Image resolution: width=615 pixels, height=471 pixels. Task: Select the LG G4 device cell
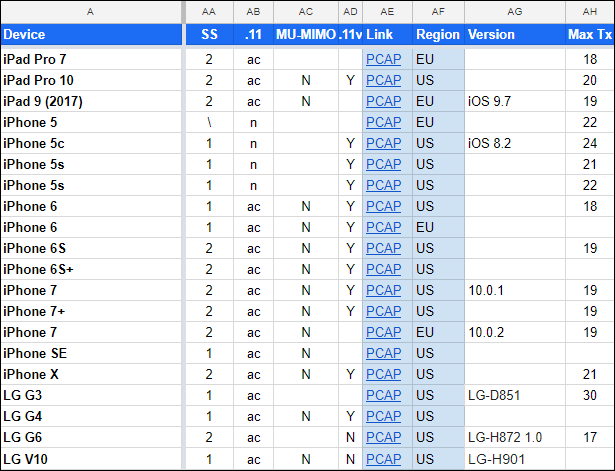click(91, 416)
